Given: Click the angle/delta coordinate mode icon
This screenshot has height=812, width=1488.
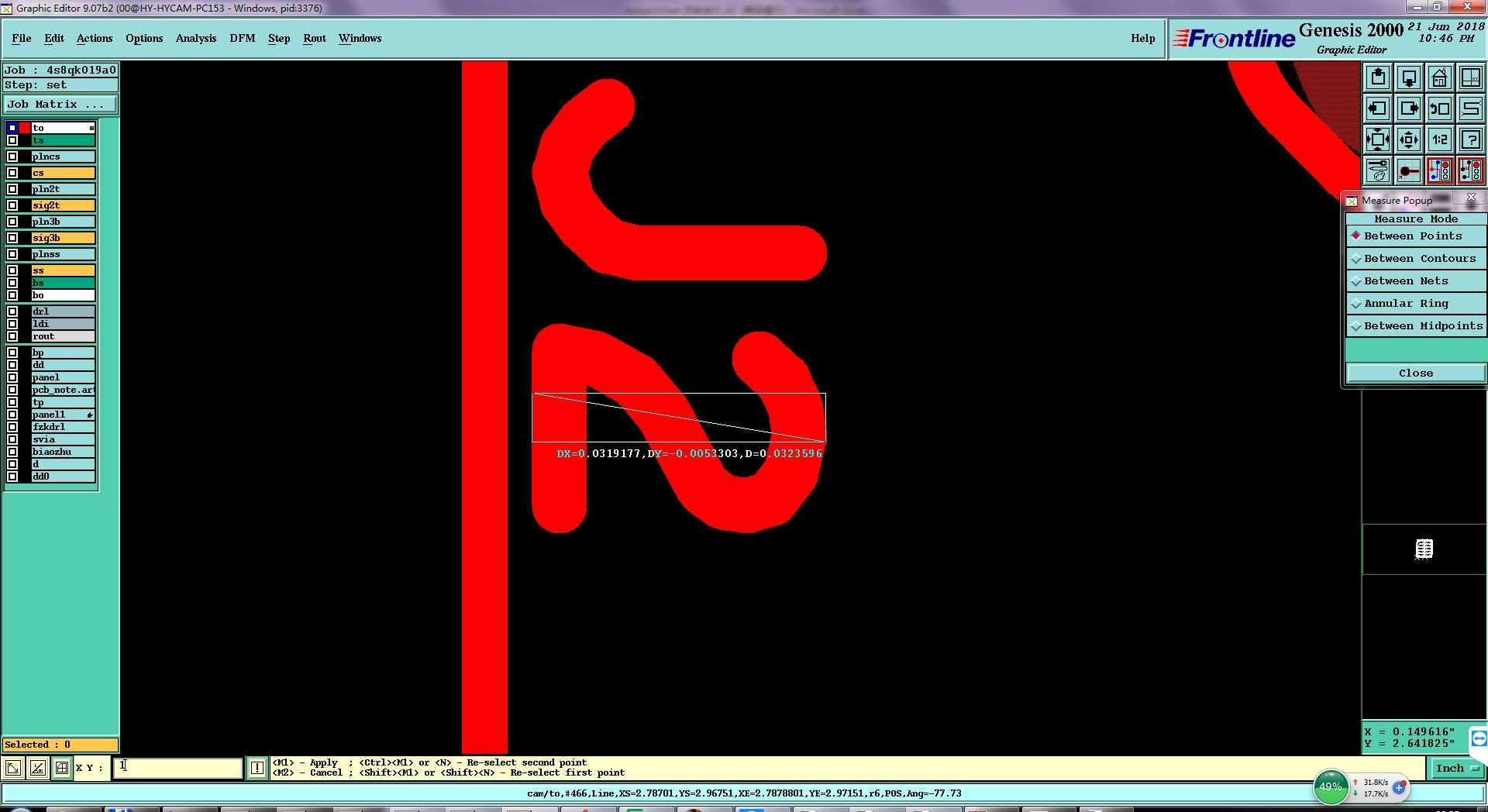Looking at the screenshot, I should (x=37, y=768).
